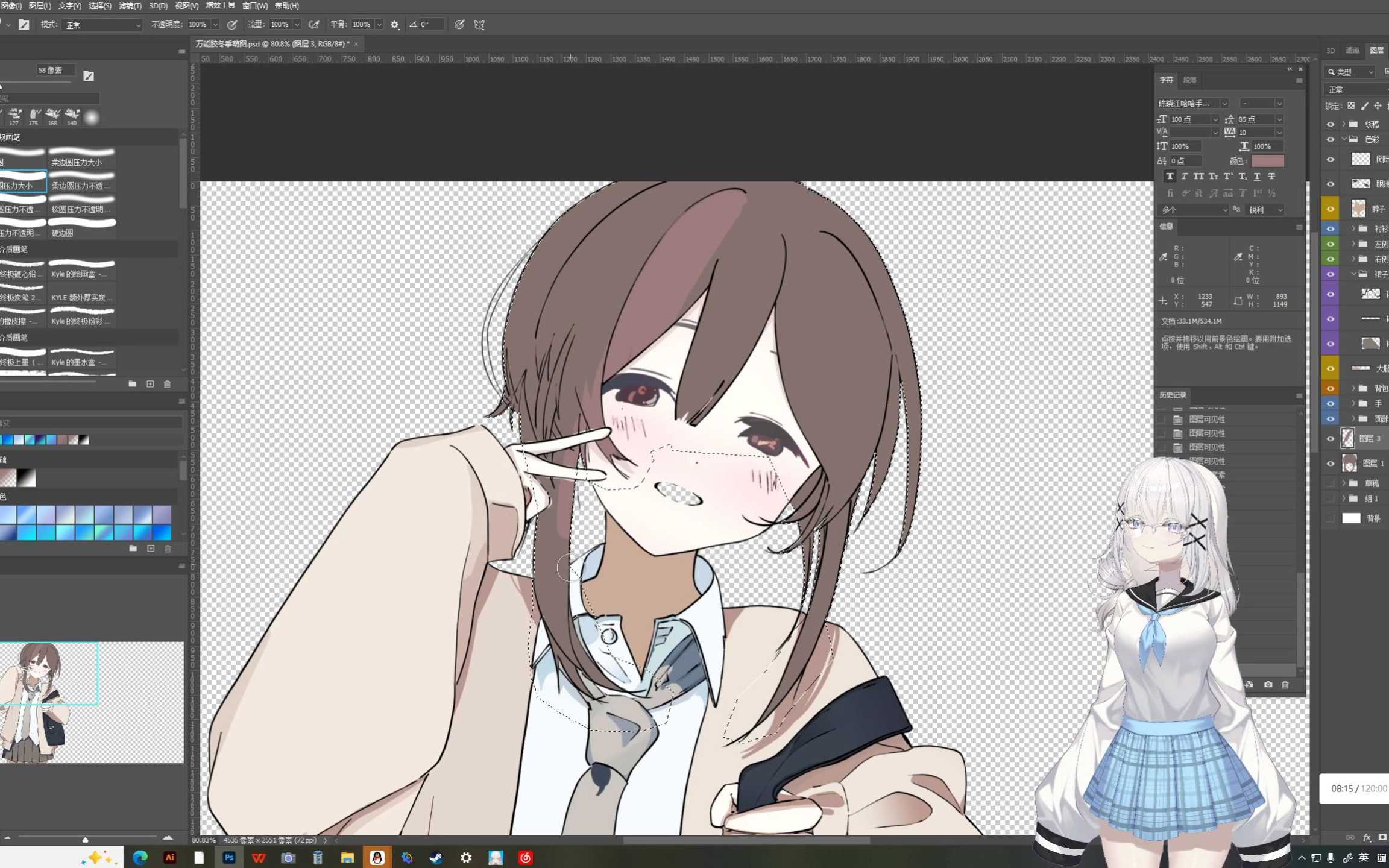Switch to the 段落 tab
1389x868 pixels.
click(1189, 80)
